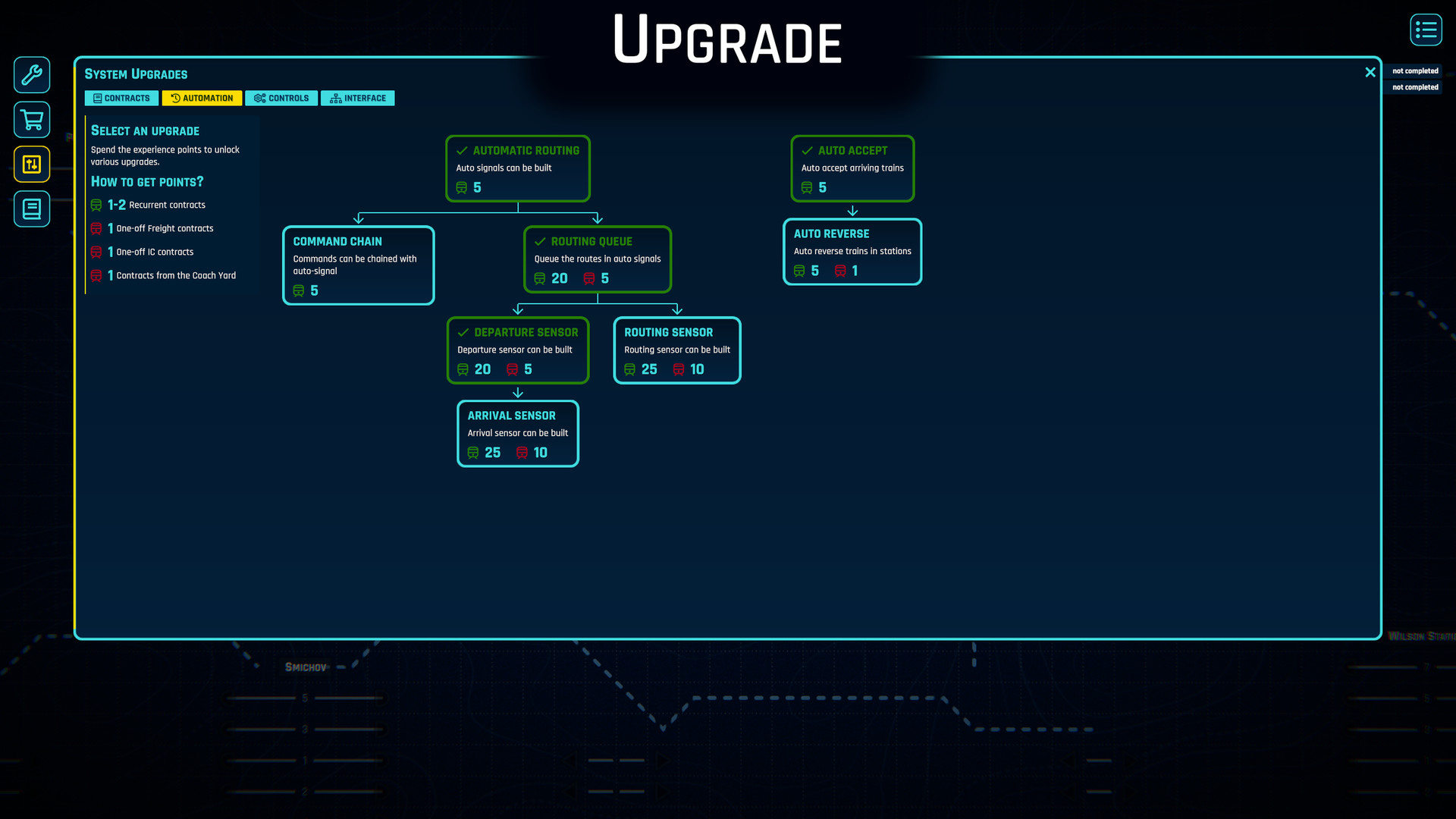Click the wrench/maintenance icon in sidebar

coord(31,75)
